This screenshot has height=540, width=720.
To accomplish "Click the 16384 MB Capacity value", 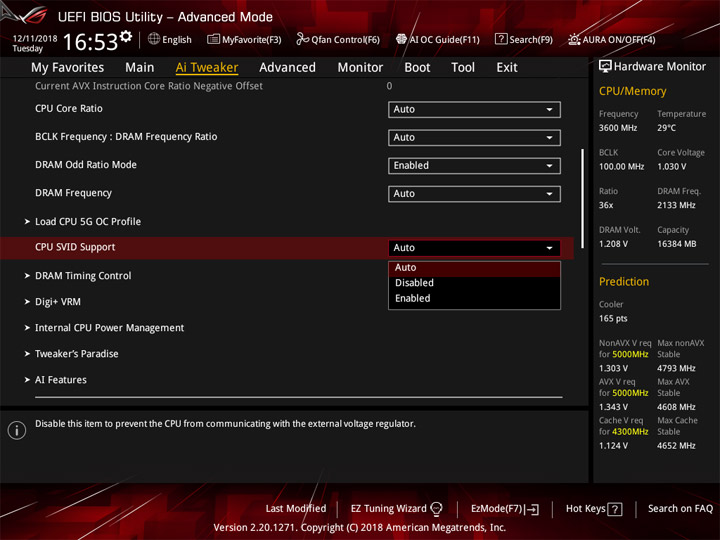I will [x=677, y=244].
